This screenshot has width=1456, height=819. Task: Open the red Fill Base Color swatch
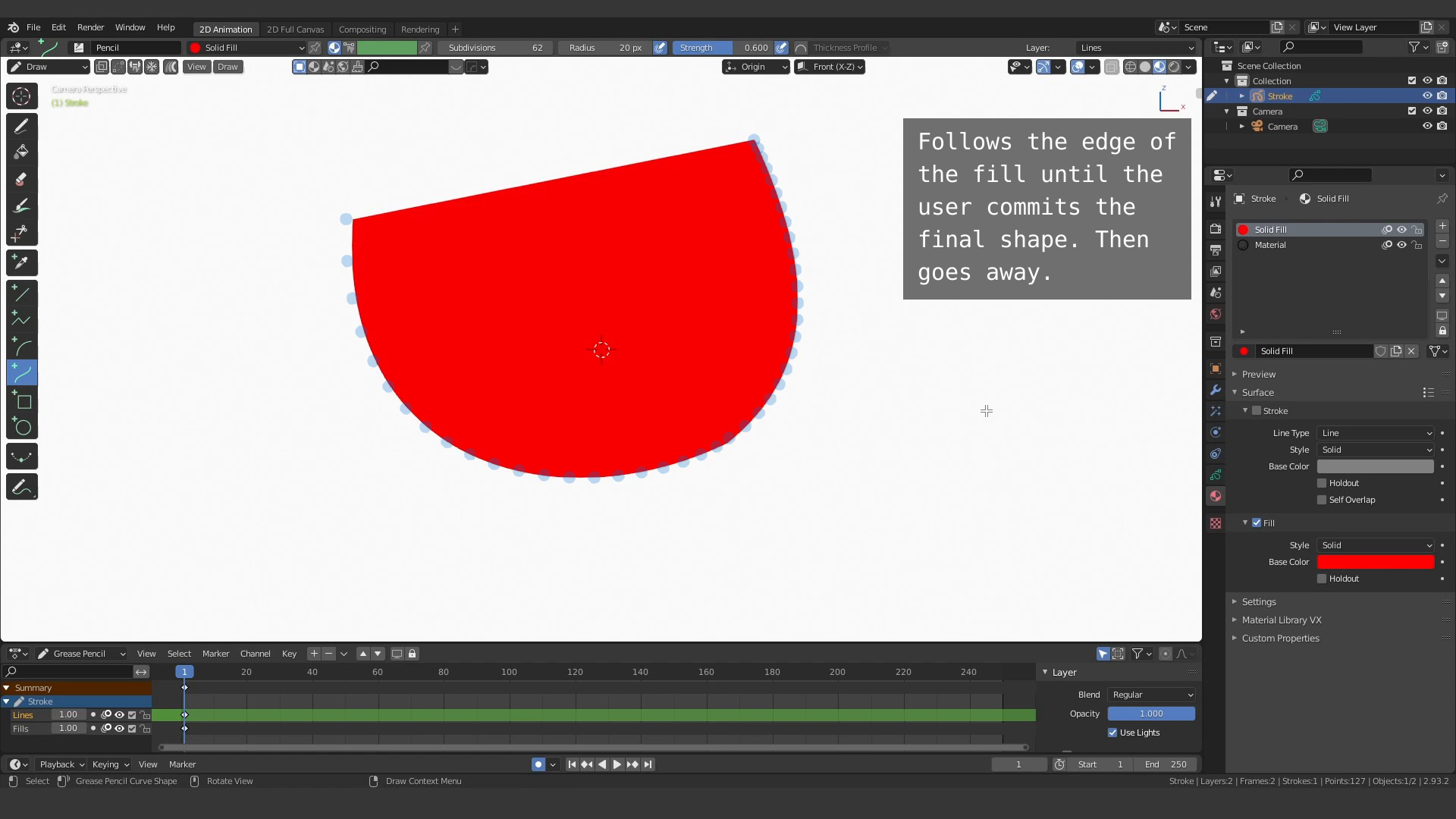(x=1376, y=562)
